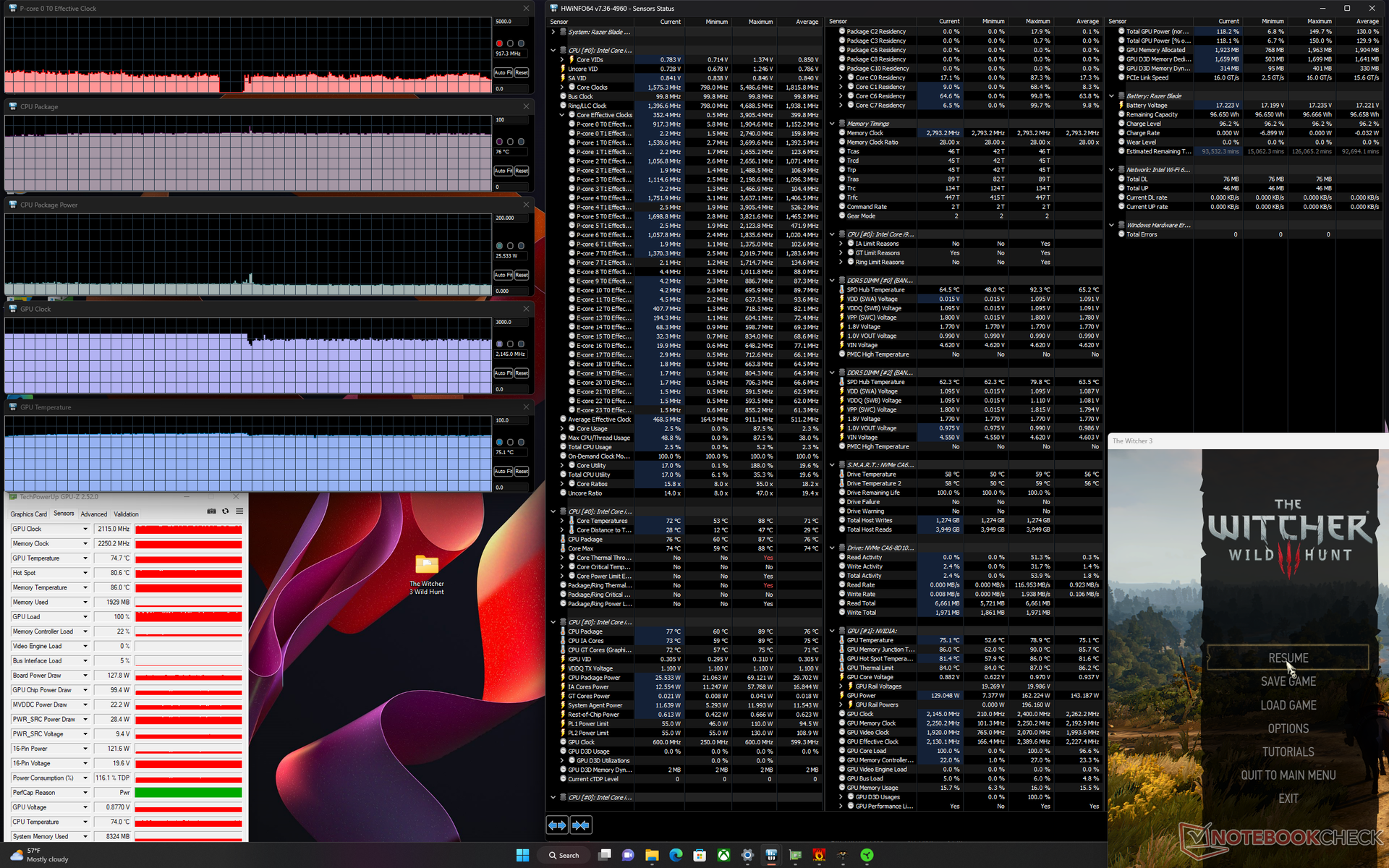Click GPU-Z screenshot camera icon
The height and width of the screenshot is (868, 1389).
211,511
